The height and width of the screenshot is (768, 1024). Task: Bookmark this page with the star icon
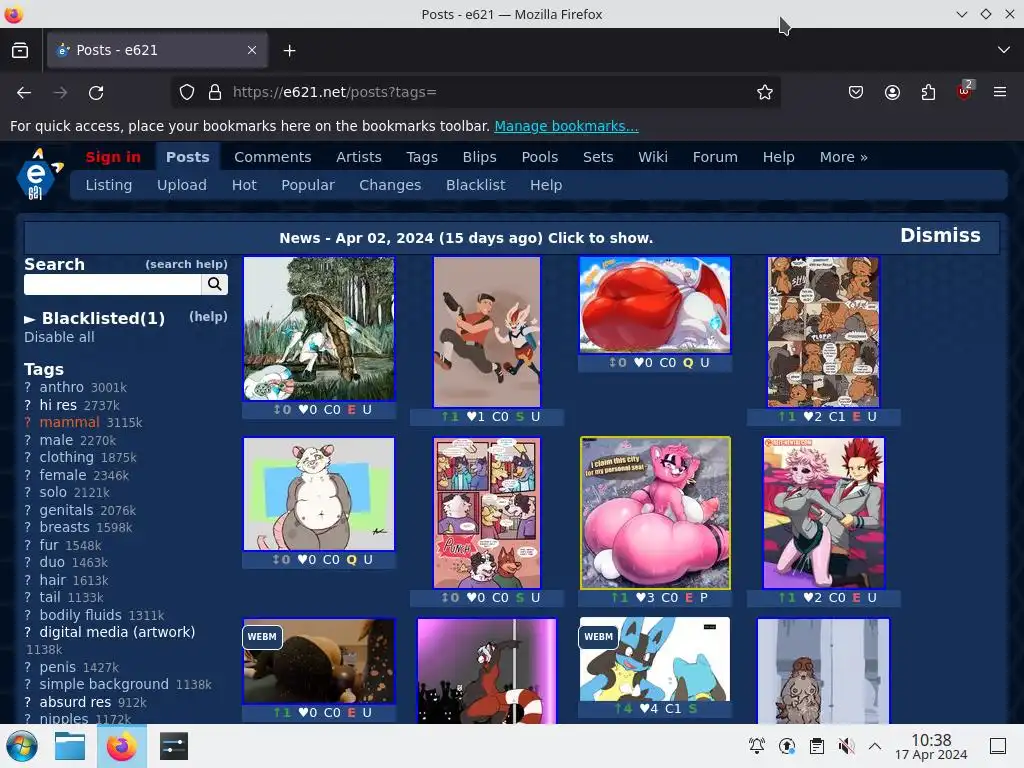765,92
